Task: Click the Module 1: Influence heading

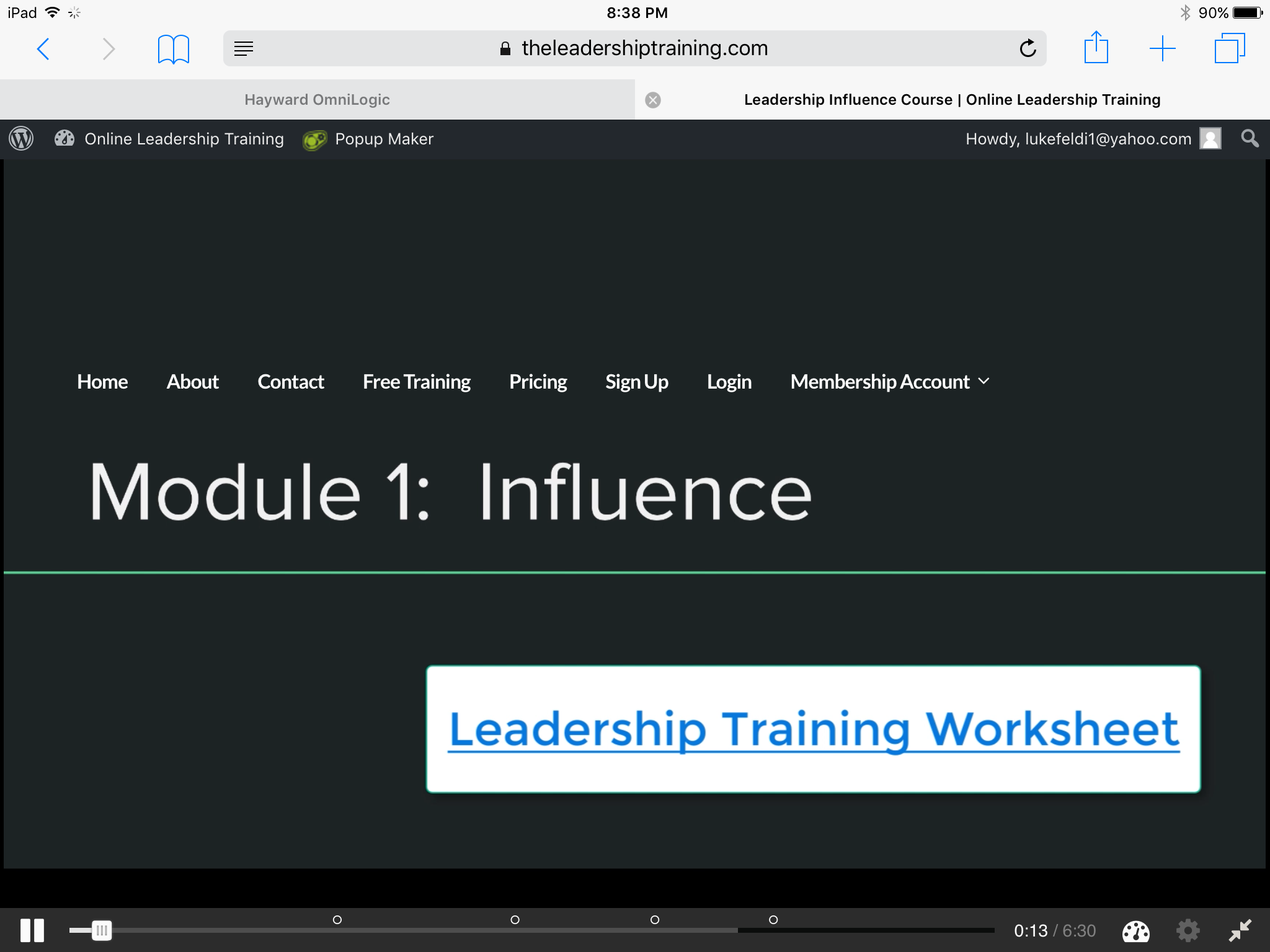Action: tap(451, 492)
